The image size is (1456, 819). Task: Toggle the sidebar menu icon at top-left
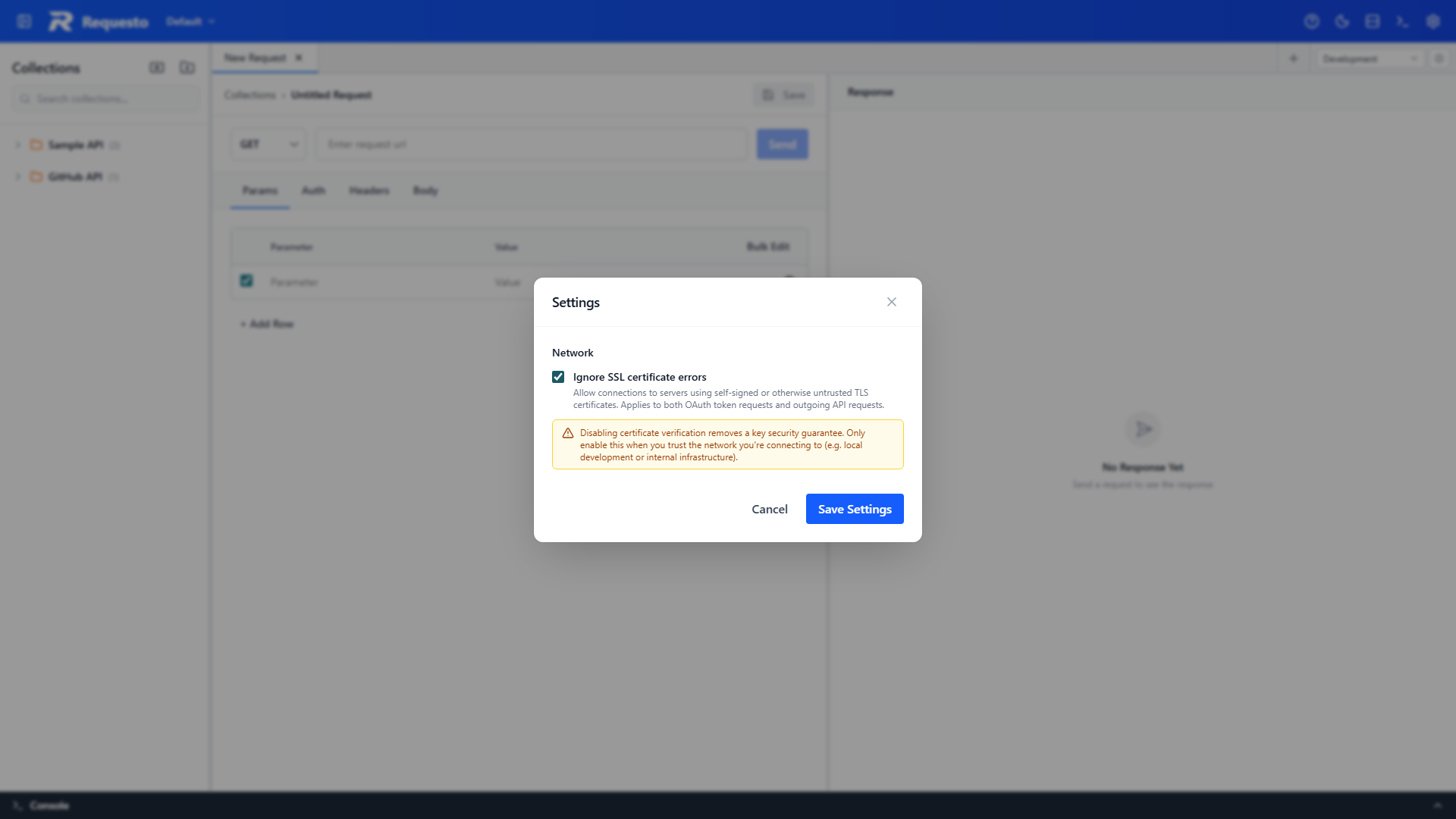24,21
